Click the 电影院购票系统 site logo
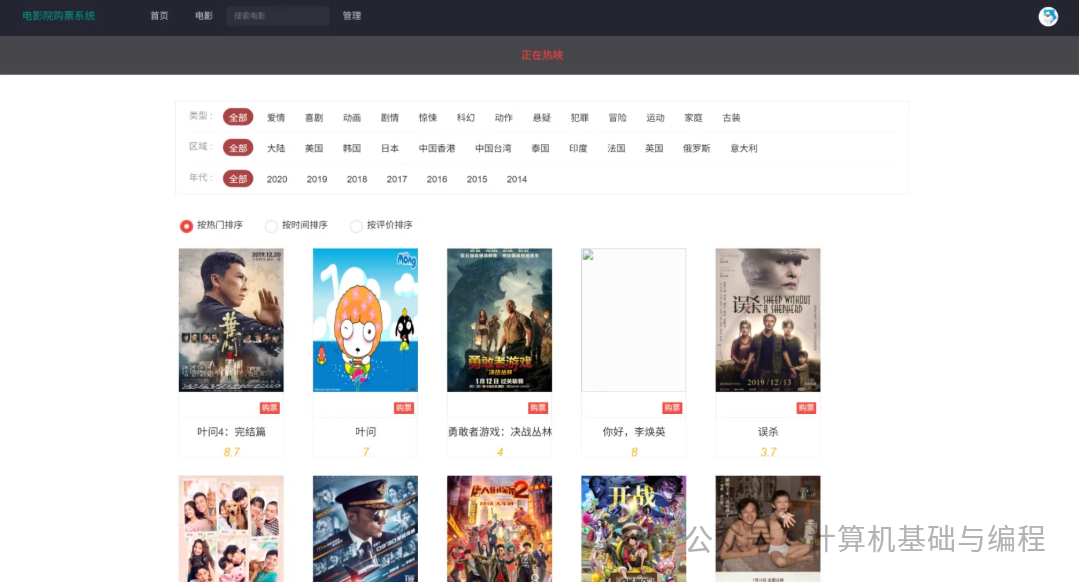 click(58, 16)
